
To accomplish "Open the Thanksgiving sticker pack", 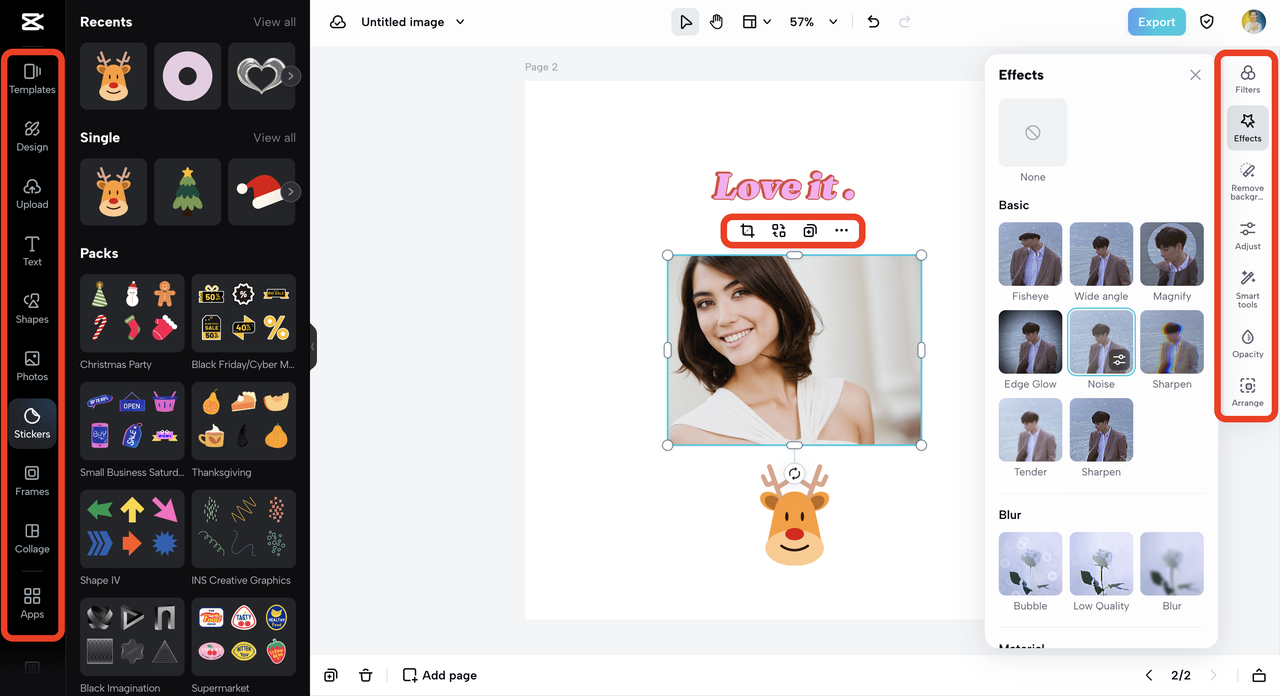I will pos(244,421).
